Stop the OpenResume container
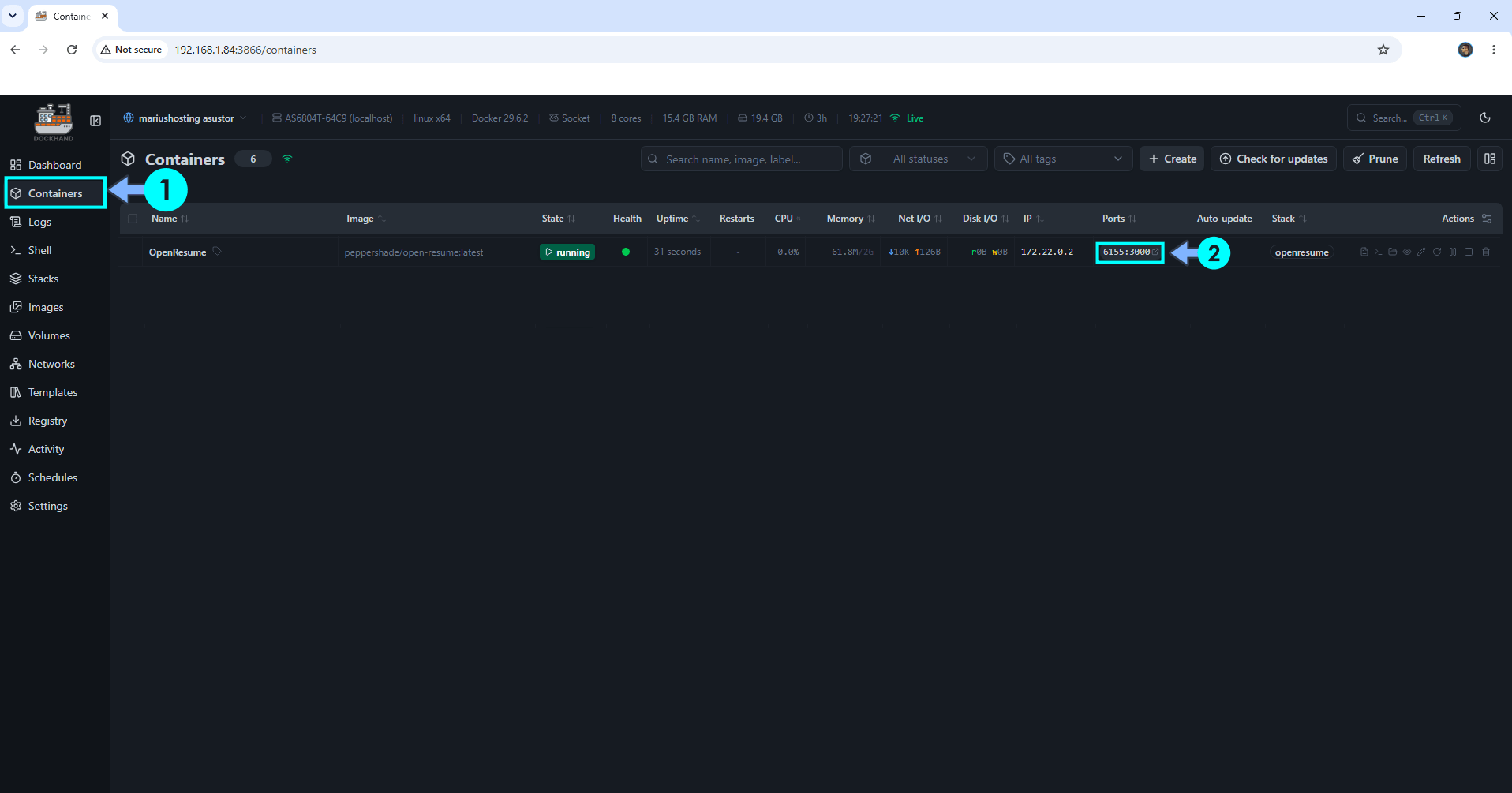This screenshot has height=793, width=1512. click(1469, 252)
